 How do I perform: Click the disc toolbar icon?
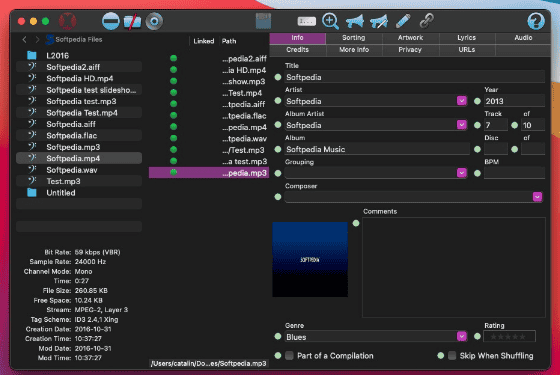click(x=154, y=21)
